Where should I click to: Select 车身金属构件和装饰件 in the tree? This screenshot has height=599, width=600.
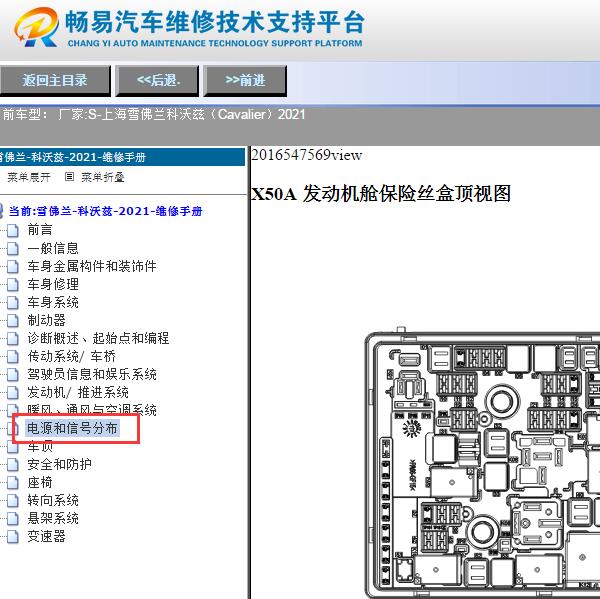tap(92, 266)
